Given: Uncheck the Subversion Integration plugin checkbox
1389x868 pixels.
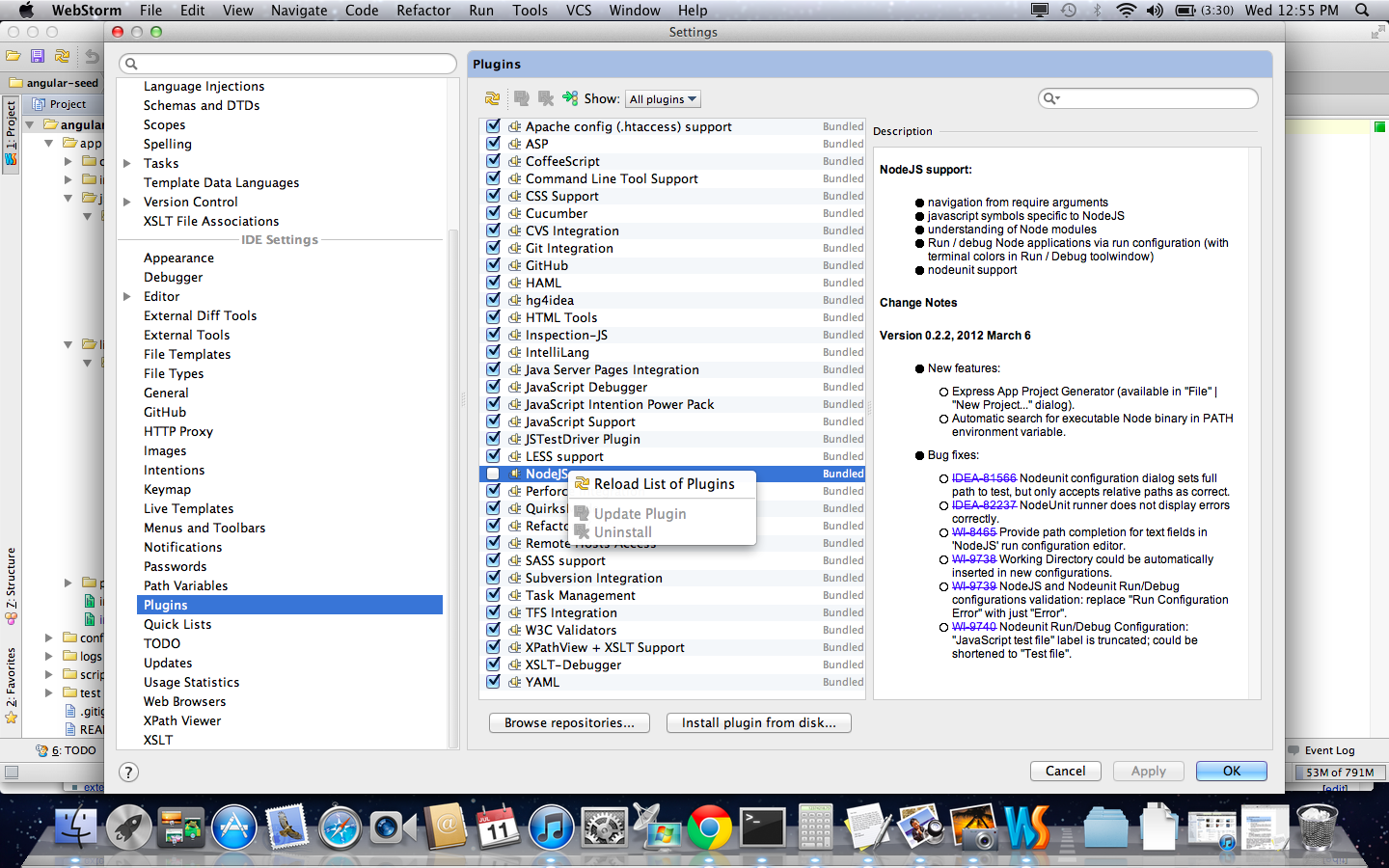Looking at the screenshot, I should 493,578.
